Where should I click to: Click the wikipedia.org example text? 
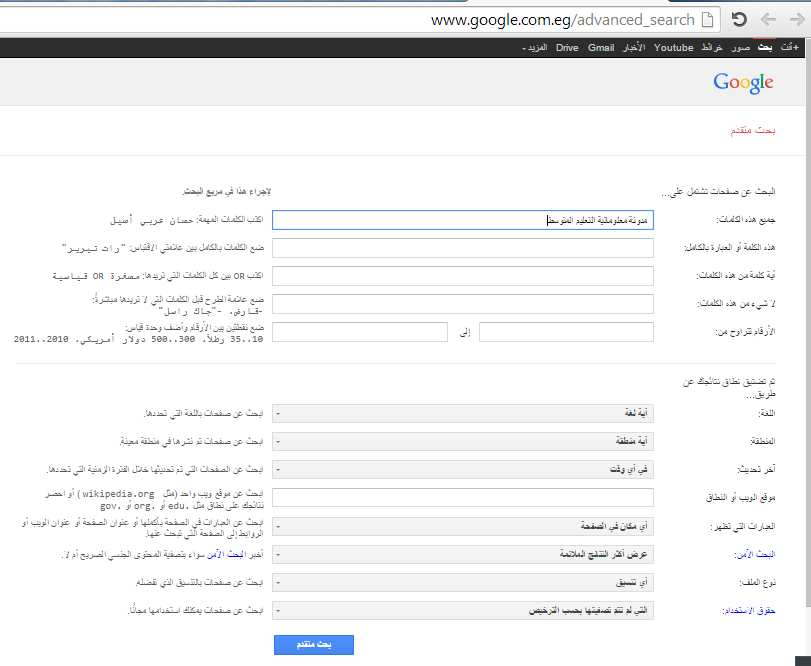pyautogui.click(x=118, y=494)
